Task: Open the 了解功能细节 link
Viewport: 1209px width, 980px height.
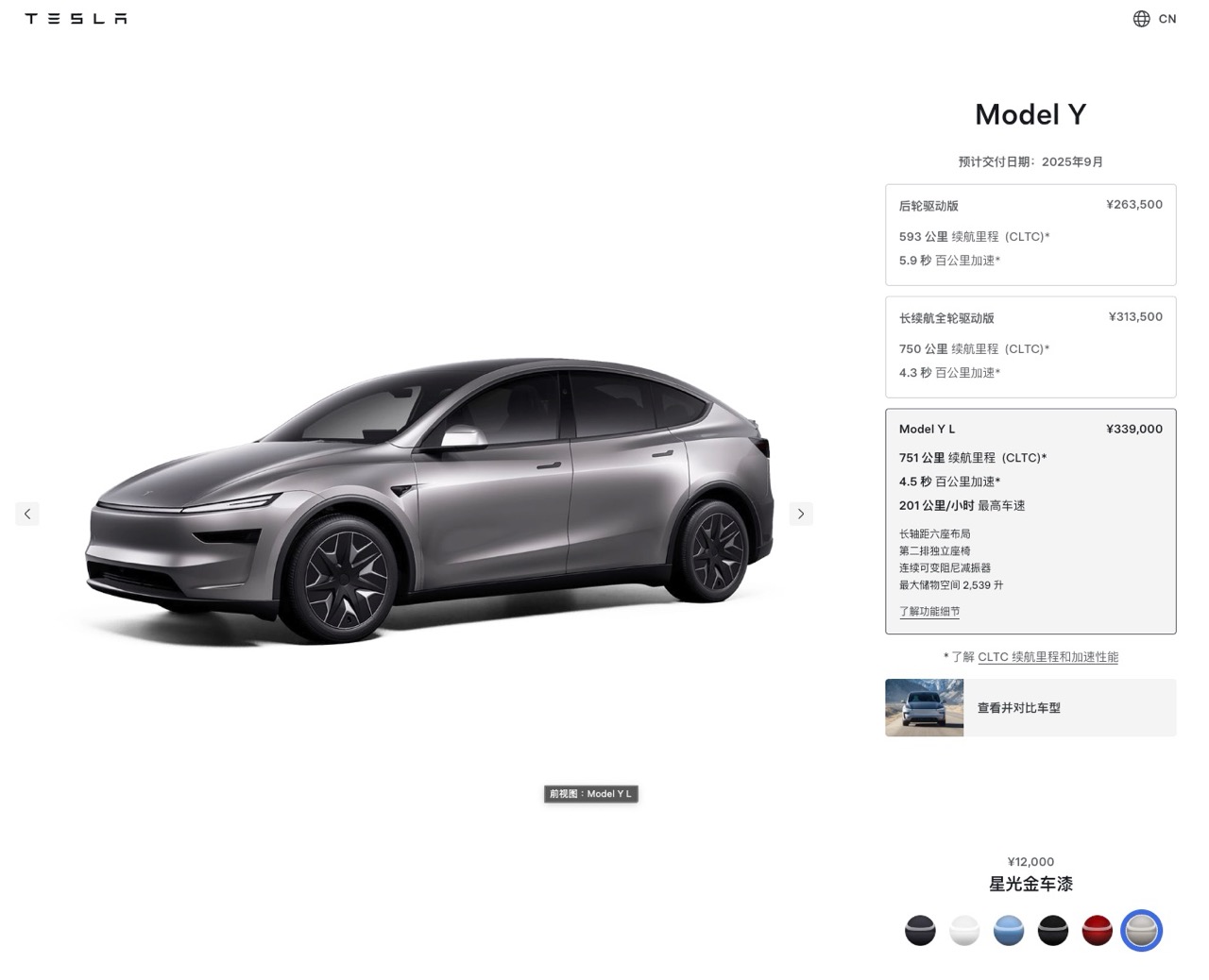Action: tap(929, 612)
